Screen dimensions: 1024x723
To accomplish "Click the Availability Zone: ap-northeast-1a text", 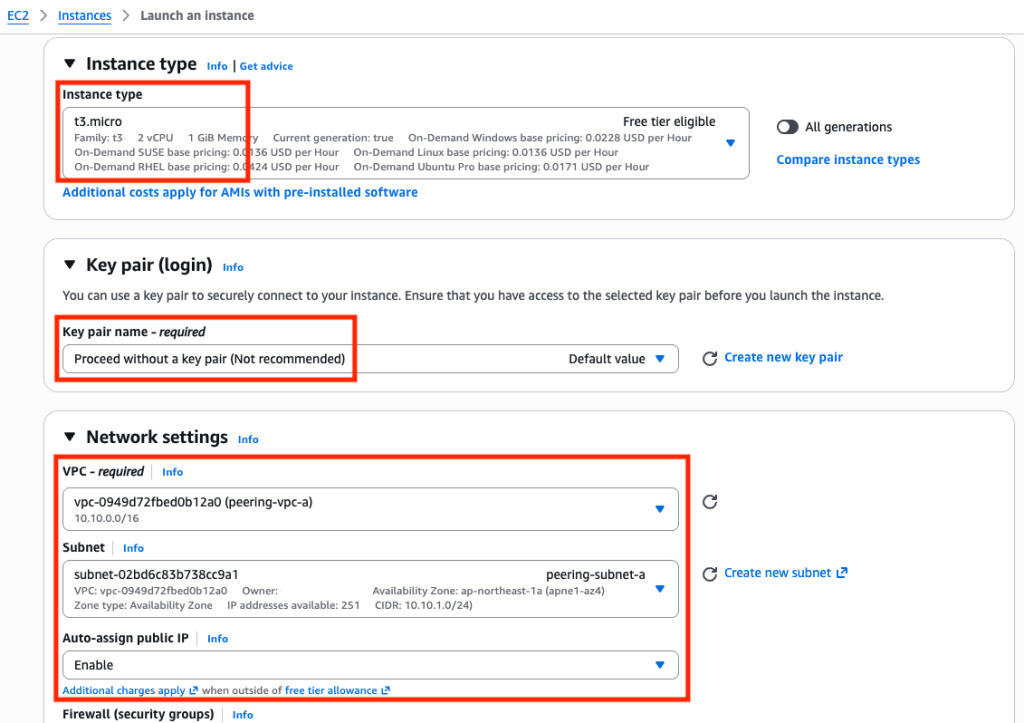I will tap(488, 591).
